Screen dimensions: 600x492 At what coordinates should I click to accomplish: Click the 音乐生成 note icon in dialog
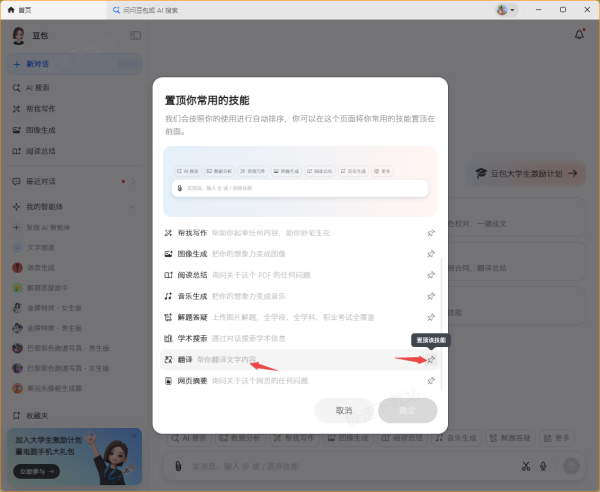point(168,296)
